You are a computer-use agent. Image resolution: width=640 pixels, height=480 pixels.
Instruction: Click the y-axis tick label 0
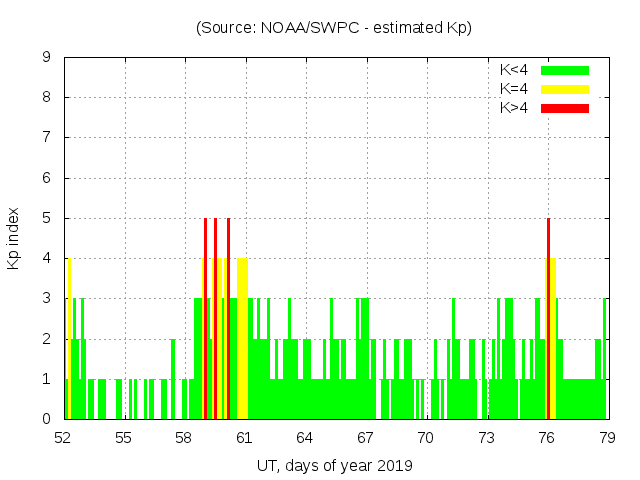[47, 419]
